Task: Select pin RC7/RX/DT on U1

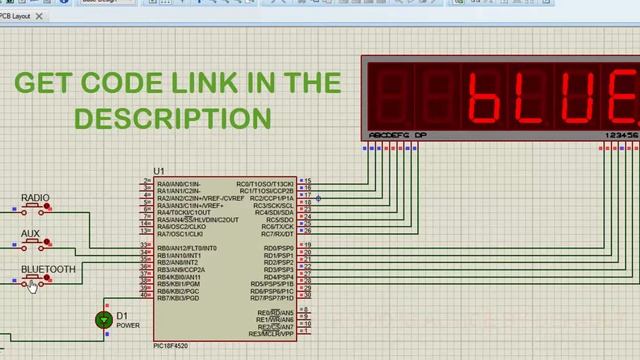Action: [x=277, y=234]
